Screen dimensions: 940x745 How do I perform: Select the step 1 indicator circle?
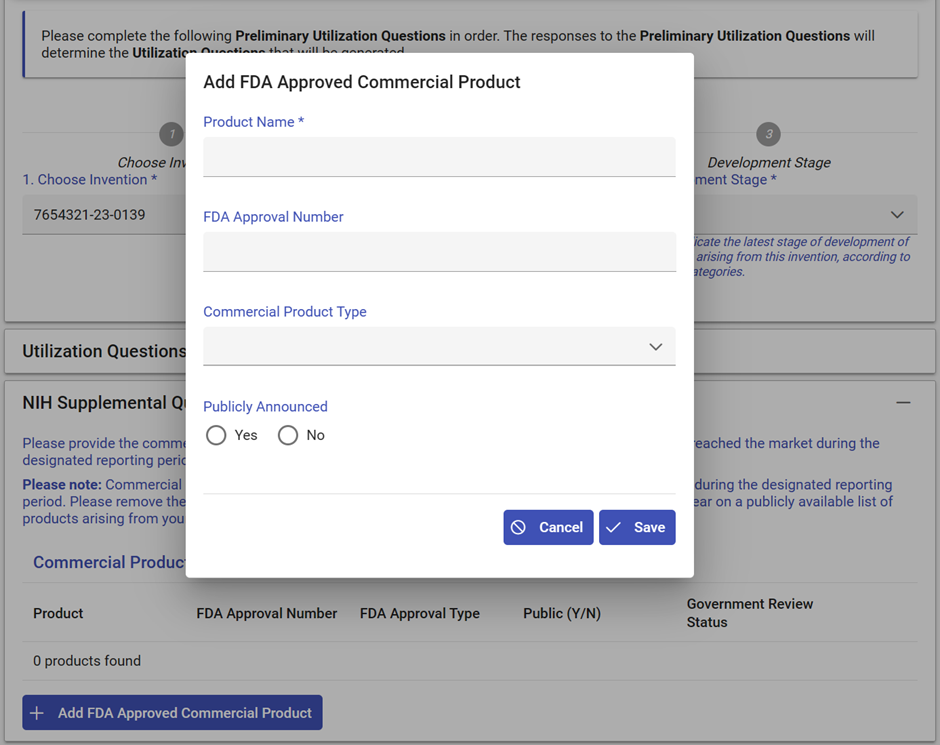coord(171,133)
